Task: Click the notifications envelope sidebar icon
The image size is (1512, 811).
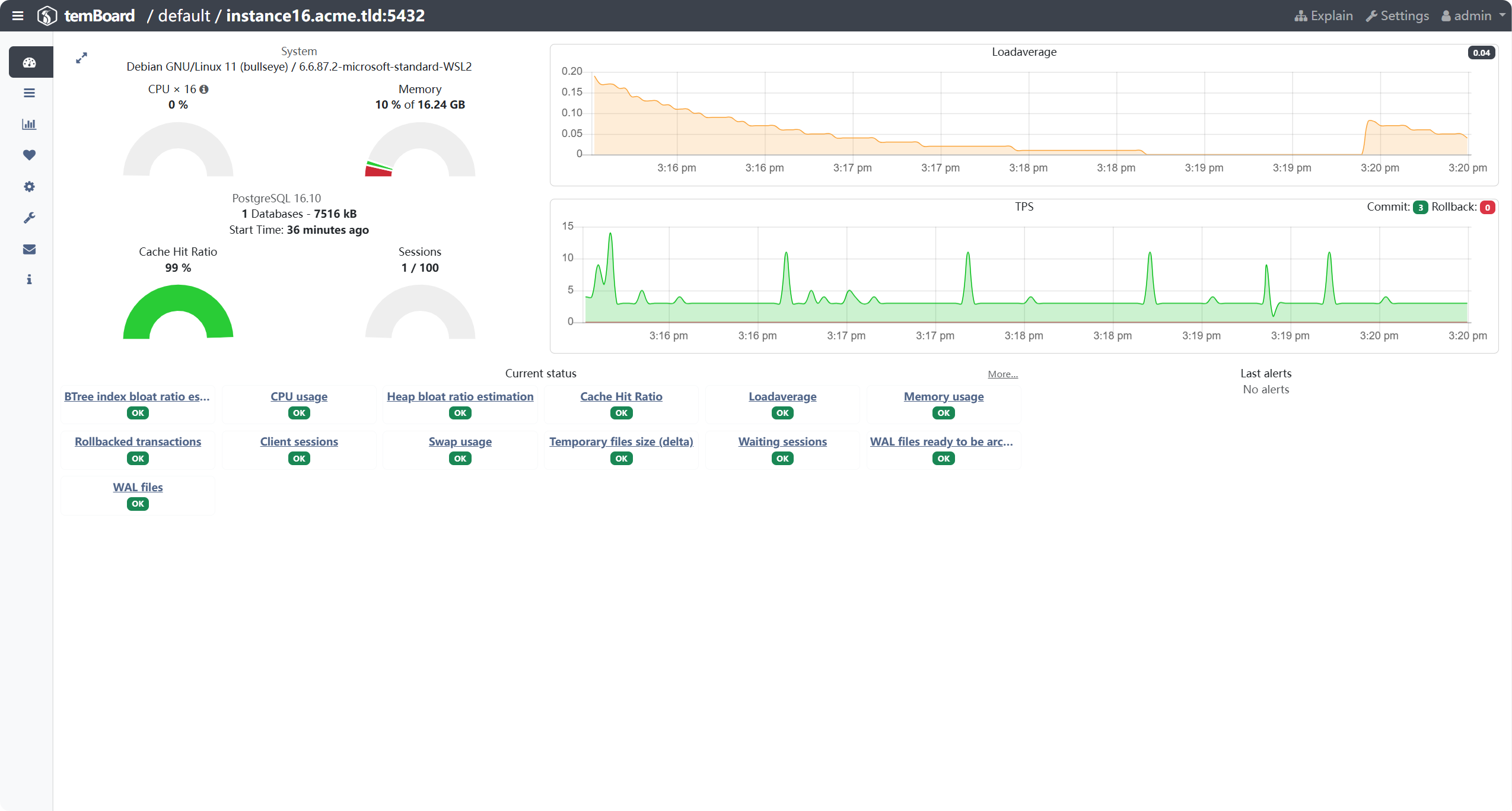Action: point(29,249)
